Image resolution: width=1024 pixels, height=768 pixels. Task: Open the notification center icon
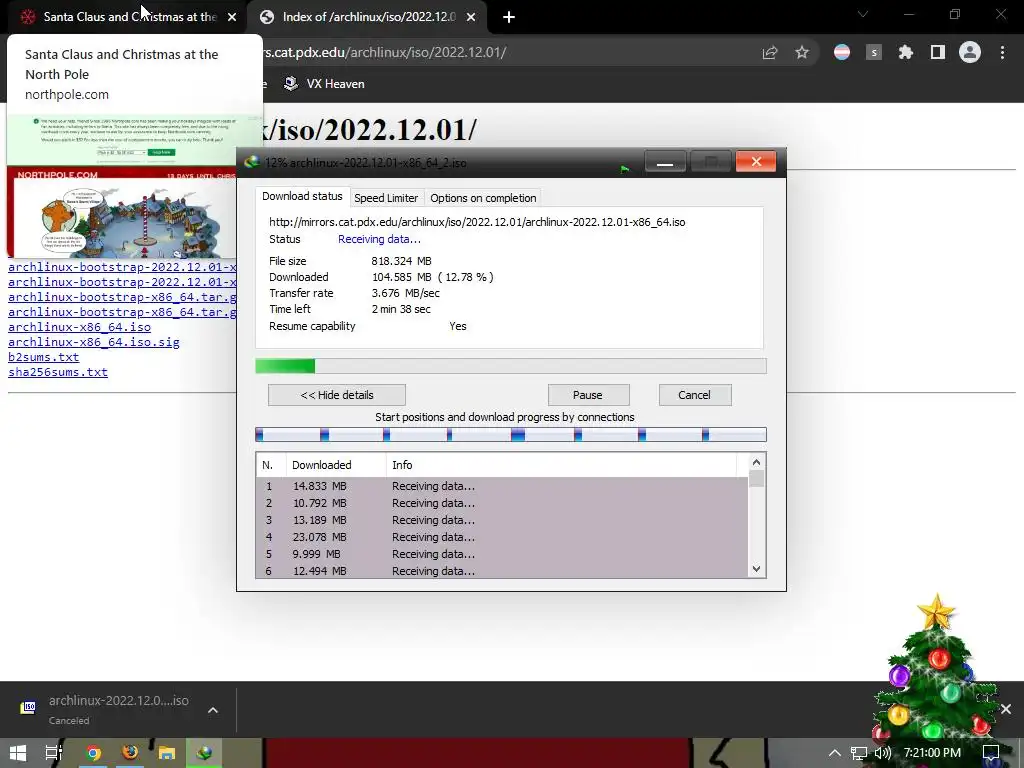[x=991, y=753]
